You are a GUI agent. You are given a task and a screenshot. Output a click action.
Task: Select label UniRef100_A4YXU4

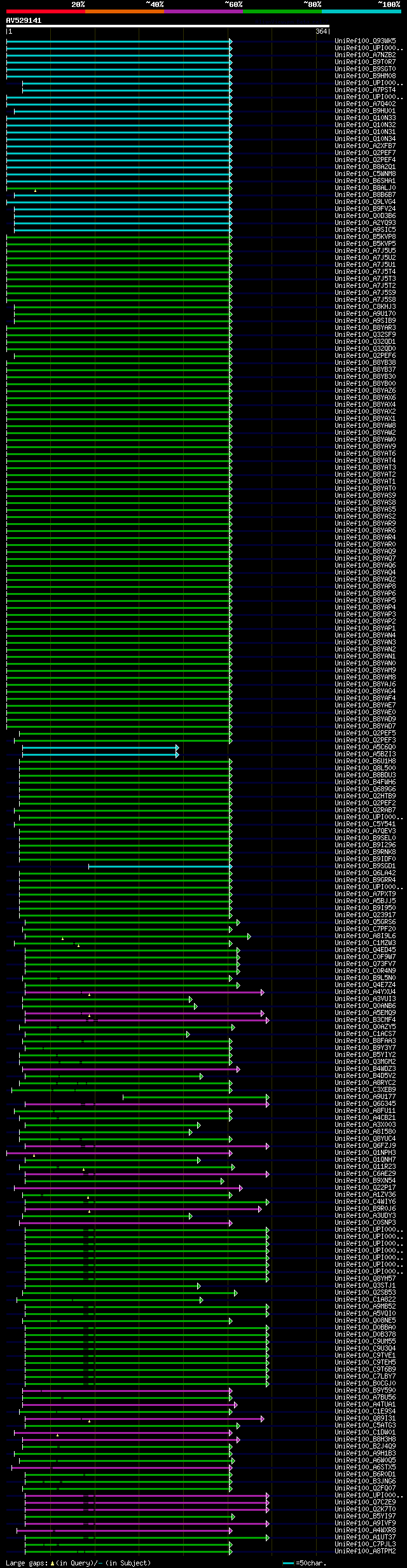365,992
